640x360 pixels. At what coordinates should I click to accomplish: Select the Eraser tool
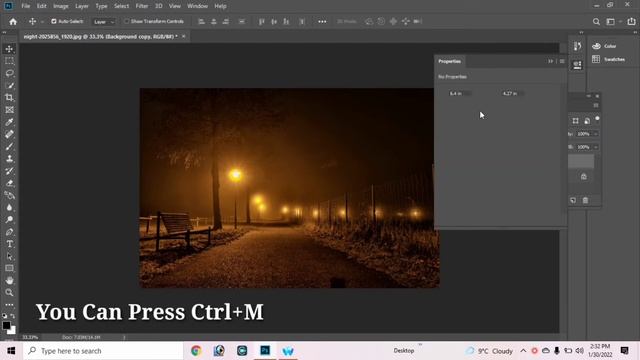click(x=9, y=183)
